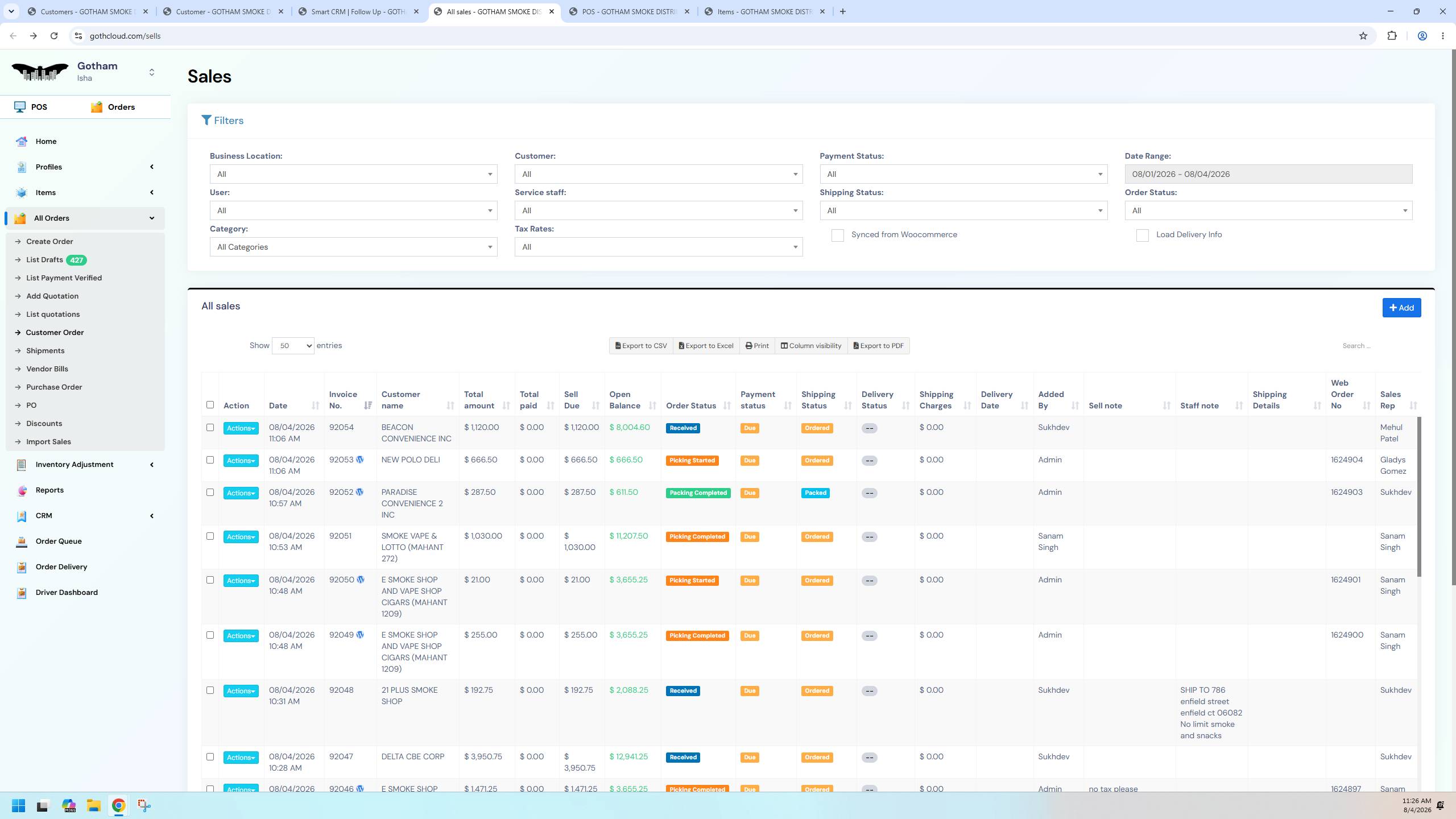Click the Filters funnel icon
The image size is (1456, 819).
point(206,120)
